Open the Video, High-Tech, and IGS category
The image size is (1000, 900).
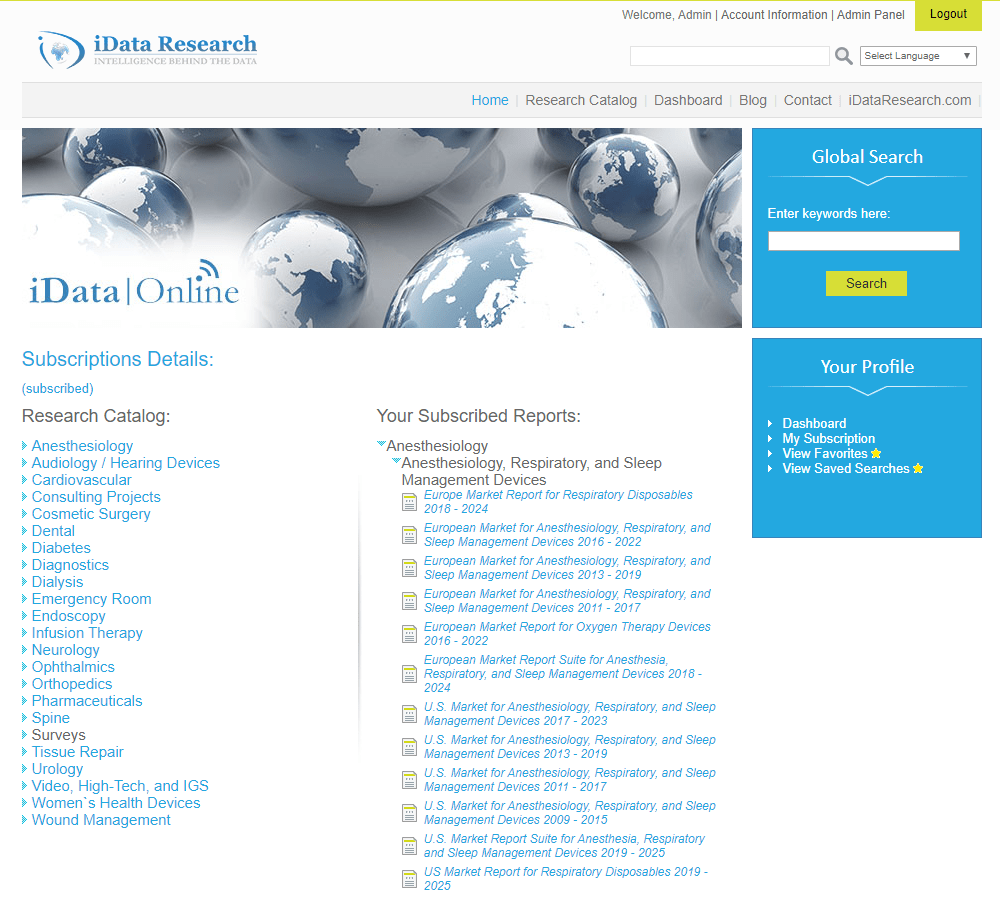(121, 786)
